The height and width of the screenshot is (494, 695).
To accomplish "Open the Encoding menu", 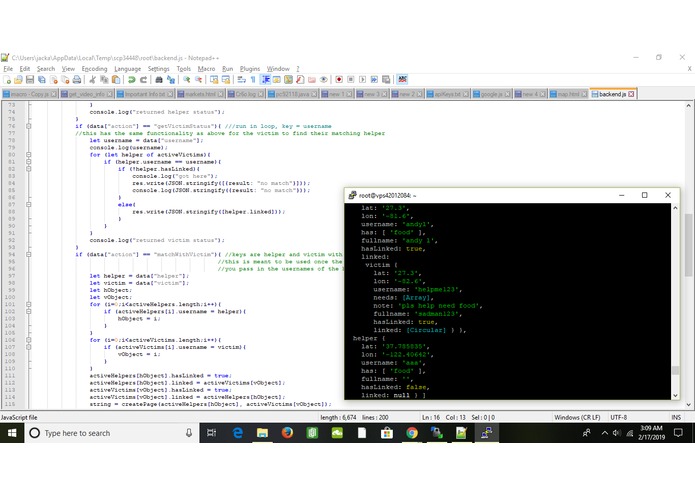I will coord(94,69).
